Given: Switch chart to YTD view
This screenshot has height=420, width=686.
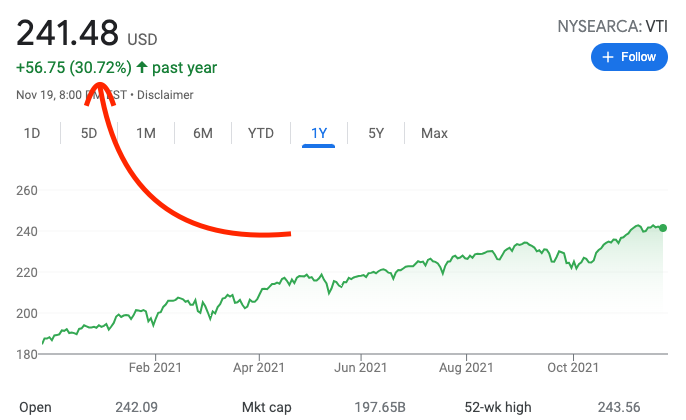Looking at the screenshot, I should pos(261,133).
